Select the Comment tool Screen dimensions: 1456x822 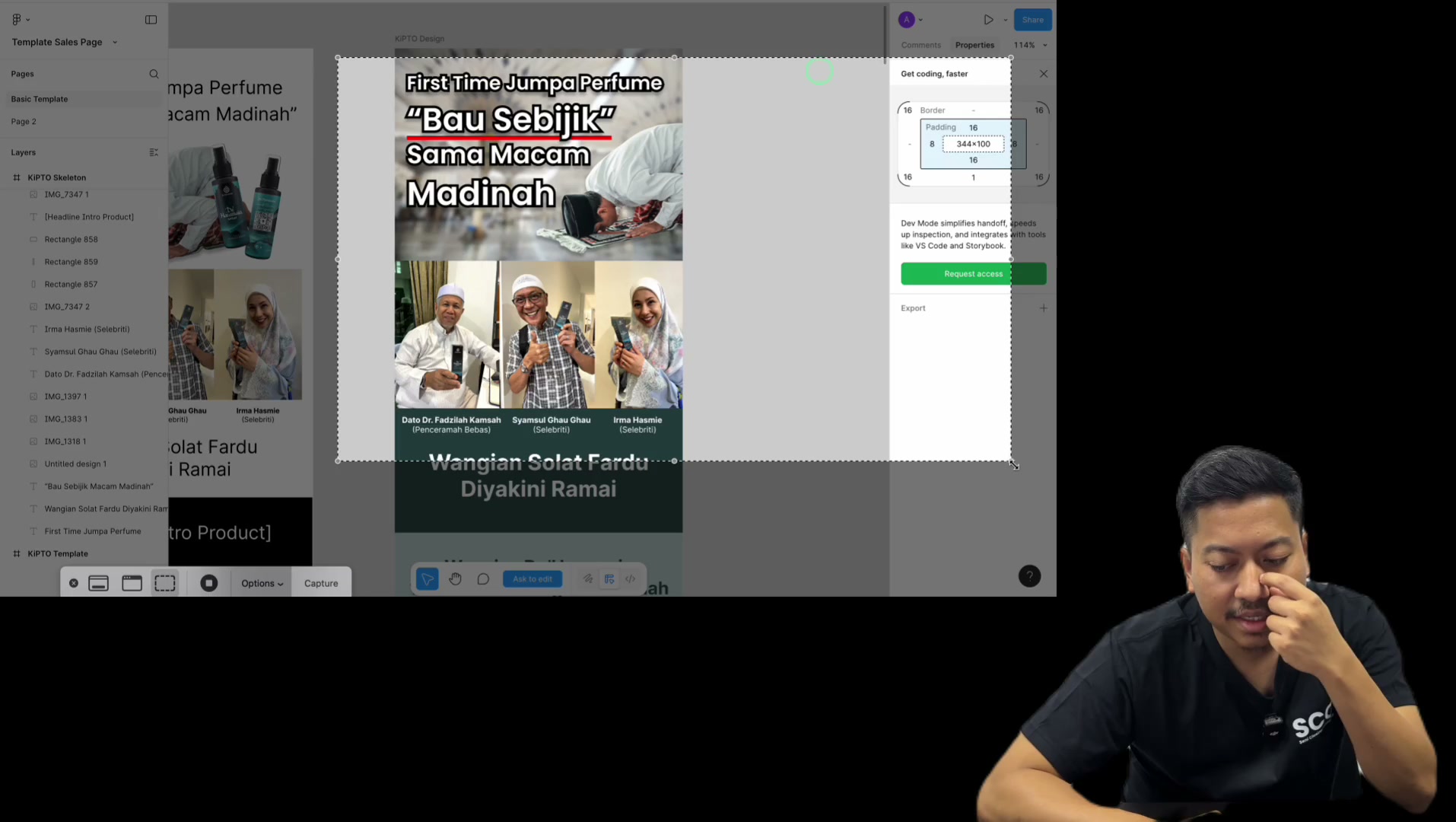483,579
